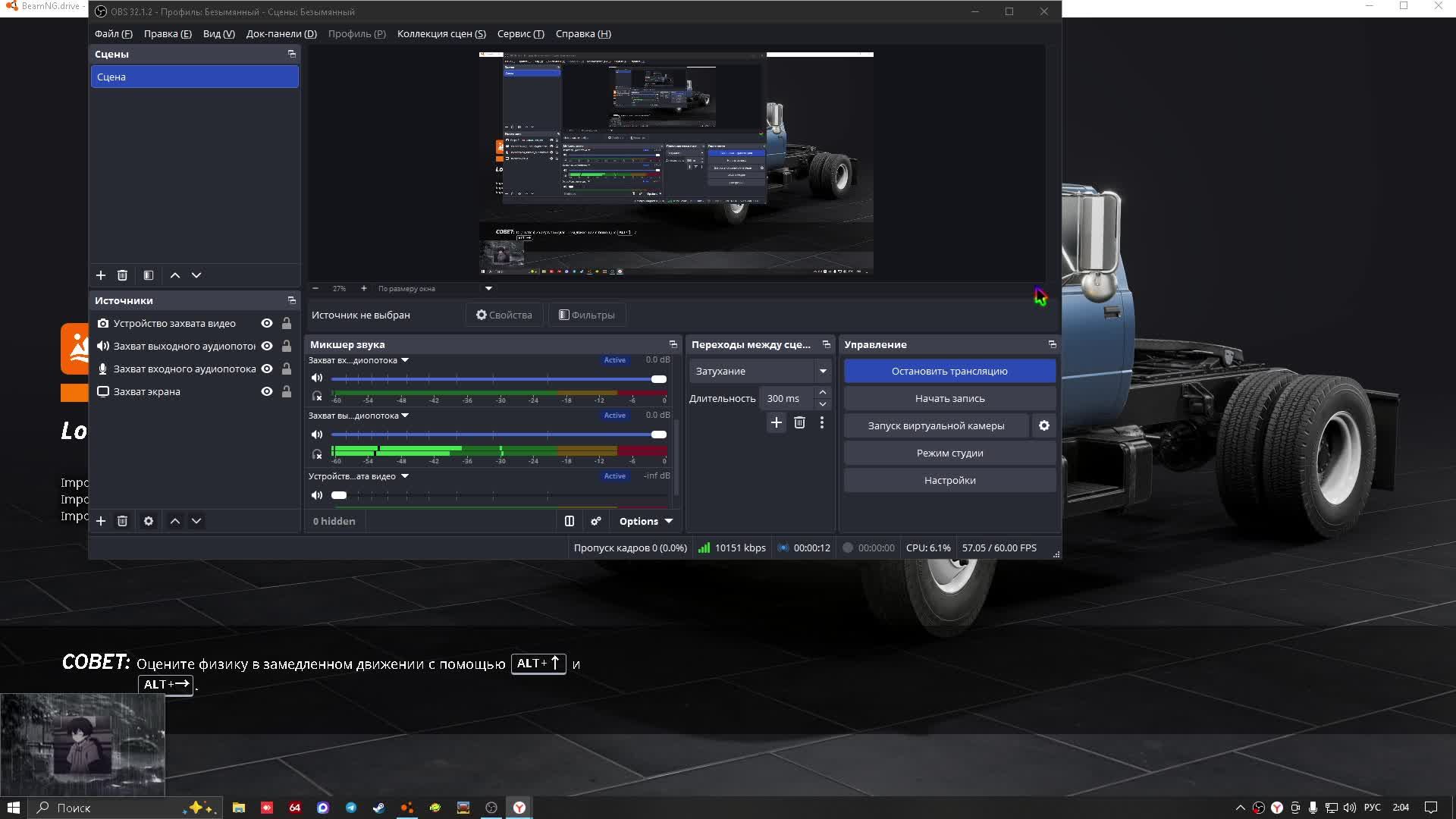Open the Док-панели menu
Screen dimensions: 1456x819
[281, 33]
